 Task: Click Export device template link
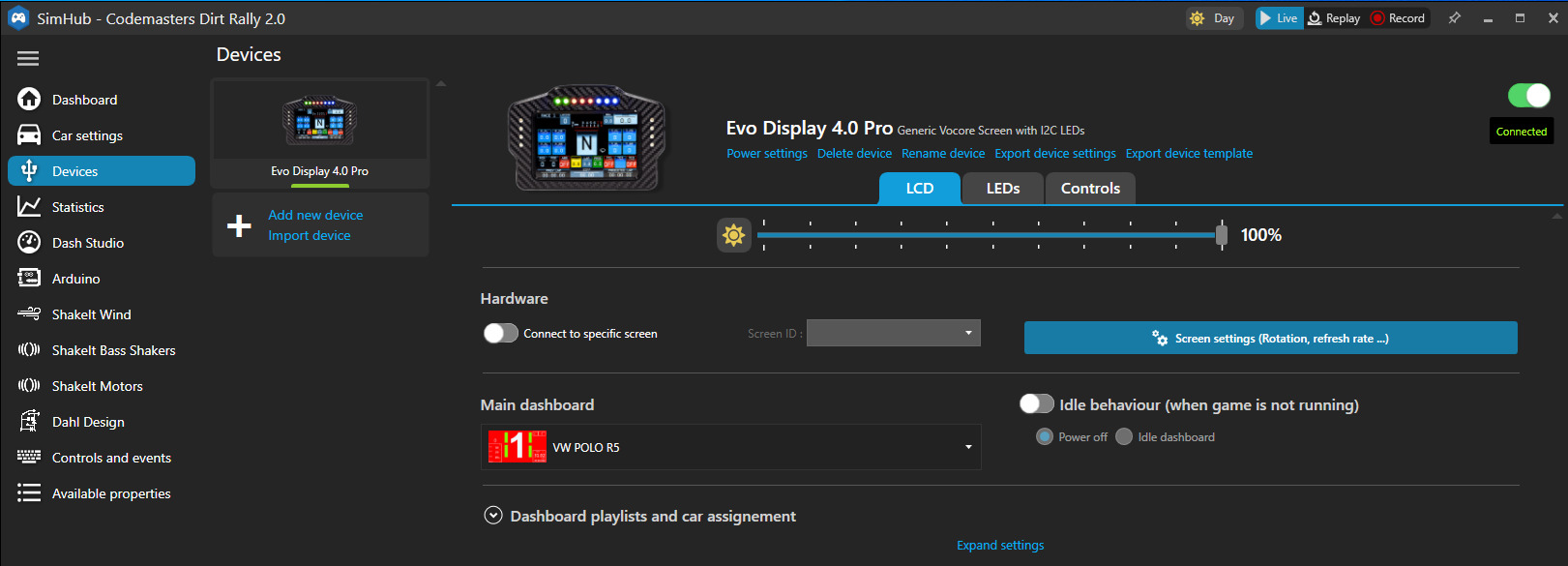[1189, 153]
